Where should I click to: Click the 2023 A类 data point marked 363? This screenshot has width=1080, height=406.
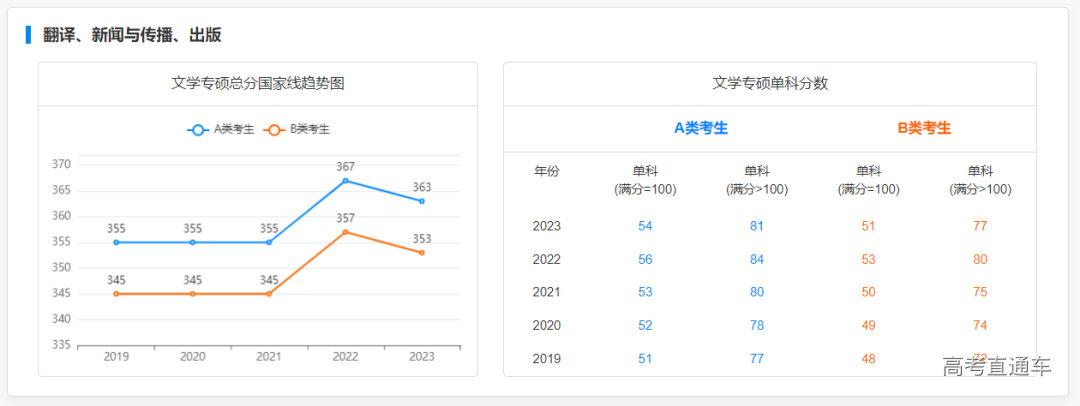(x=422, y=201)
